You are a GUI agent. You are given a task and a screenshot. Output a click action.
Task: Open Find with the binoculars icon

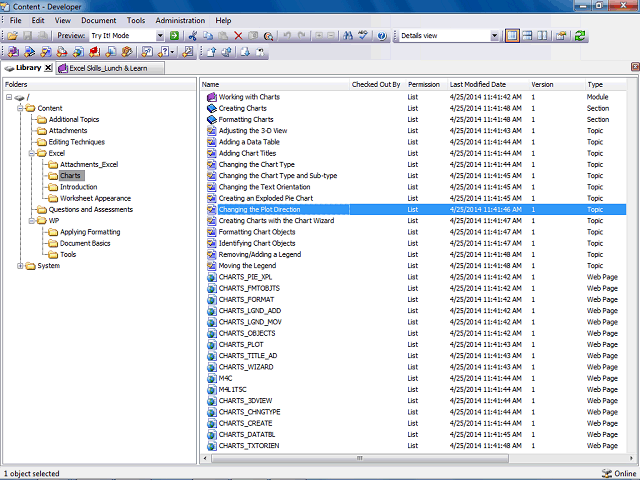click(348, 36)
